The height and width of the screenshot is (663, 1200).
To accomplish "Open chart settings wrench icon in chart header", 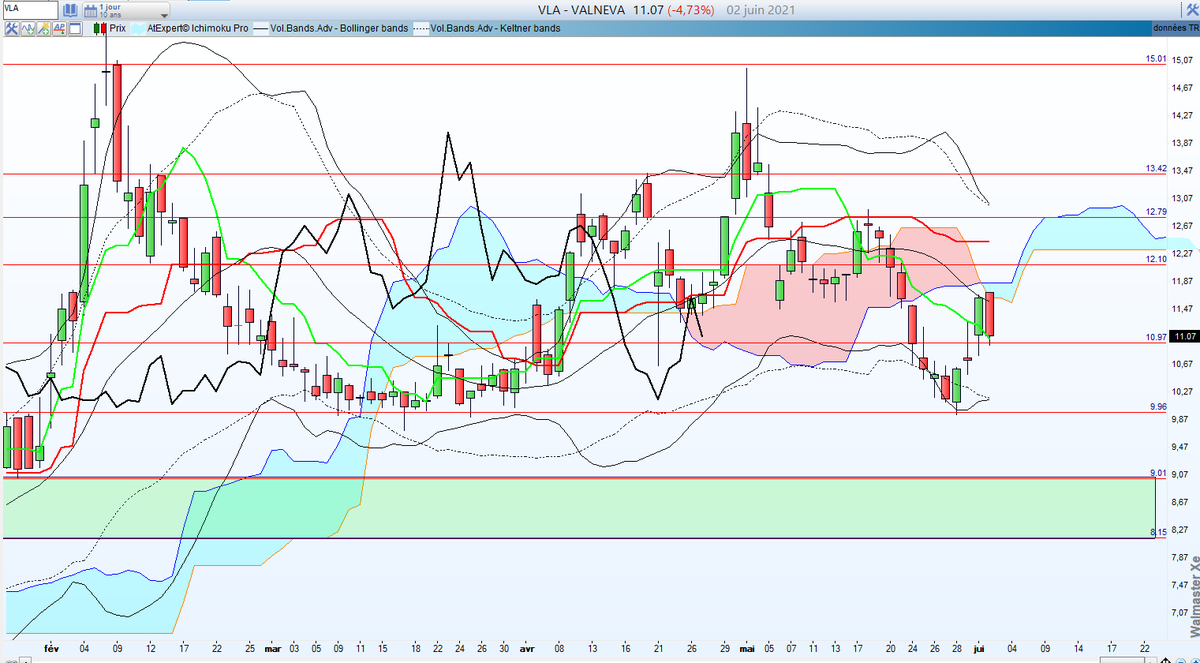I will (x=12, y=28).
